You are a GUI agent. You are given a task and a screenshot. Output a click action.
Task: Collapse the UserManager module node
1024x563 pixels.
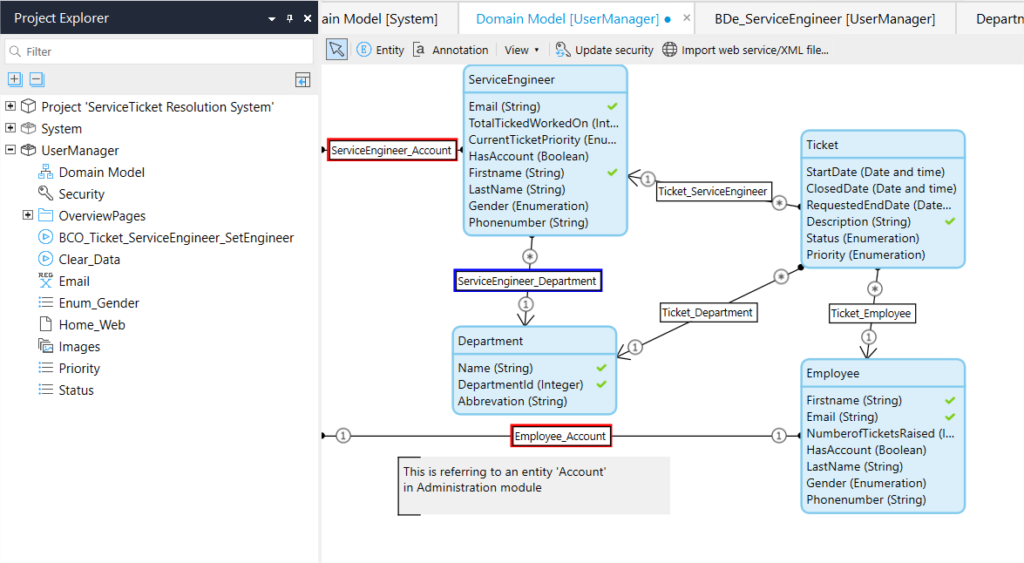(x=10, y=150)
